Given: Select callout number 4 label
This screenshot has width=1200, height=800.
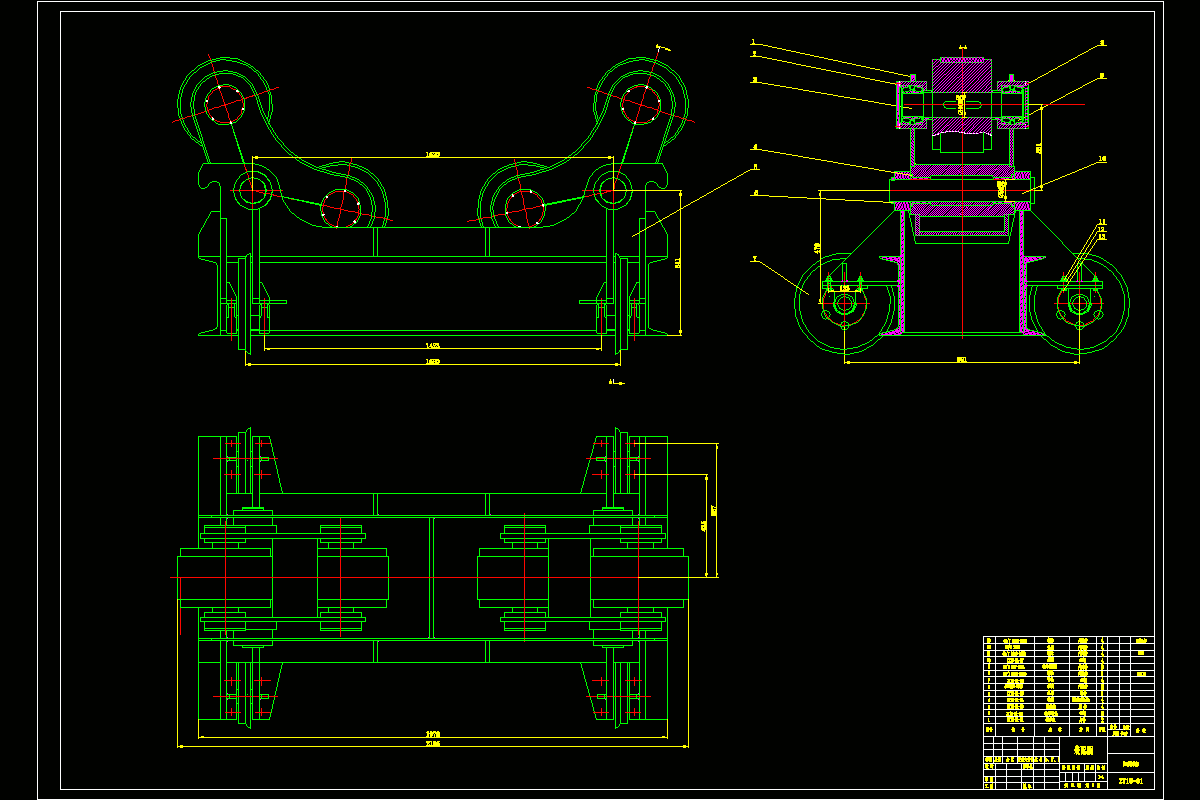Looking at the screenshot, I should click(756, 147).
